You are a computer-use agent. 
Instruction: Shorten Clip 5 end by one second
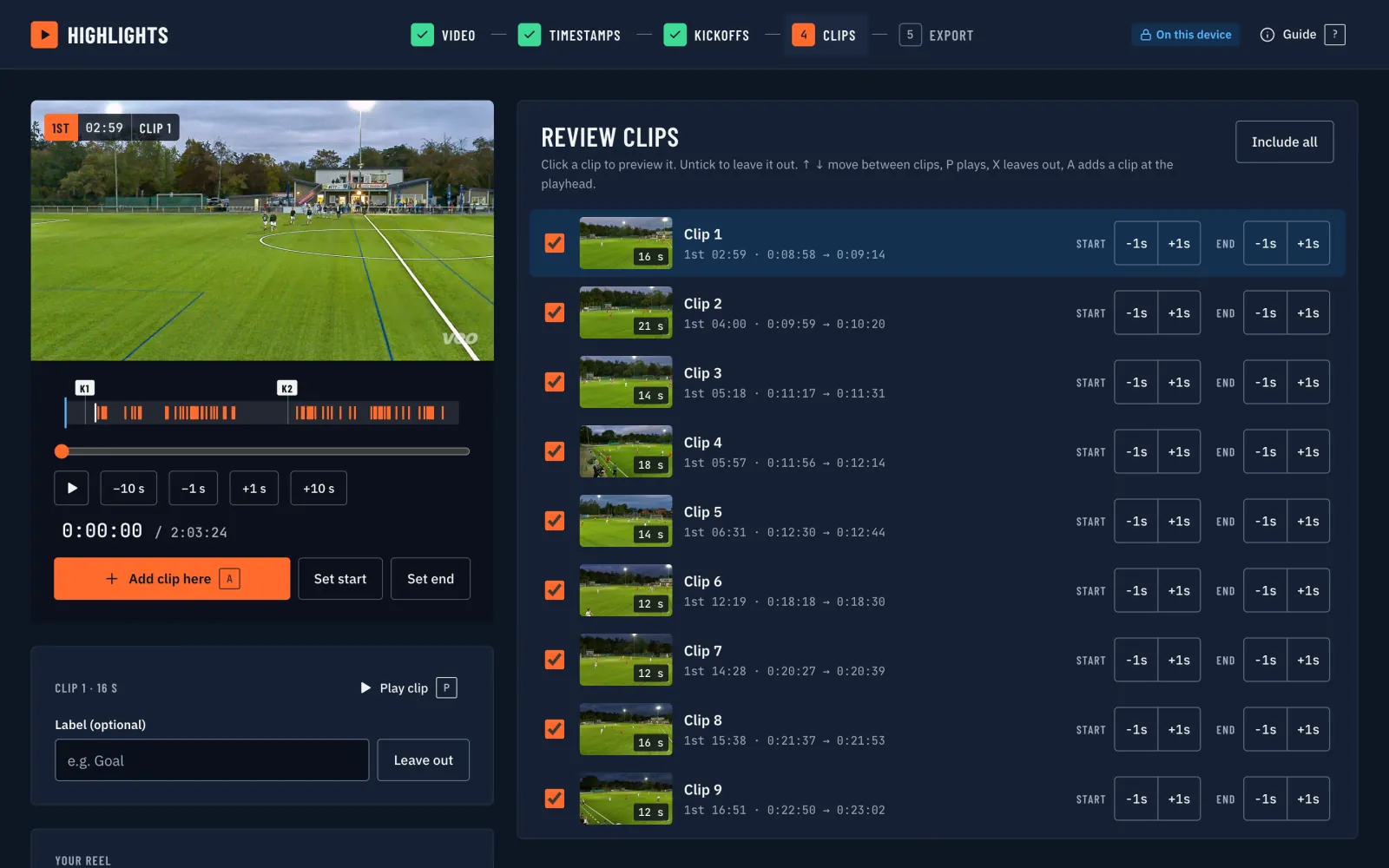tap(1266, 521)
